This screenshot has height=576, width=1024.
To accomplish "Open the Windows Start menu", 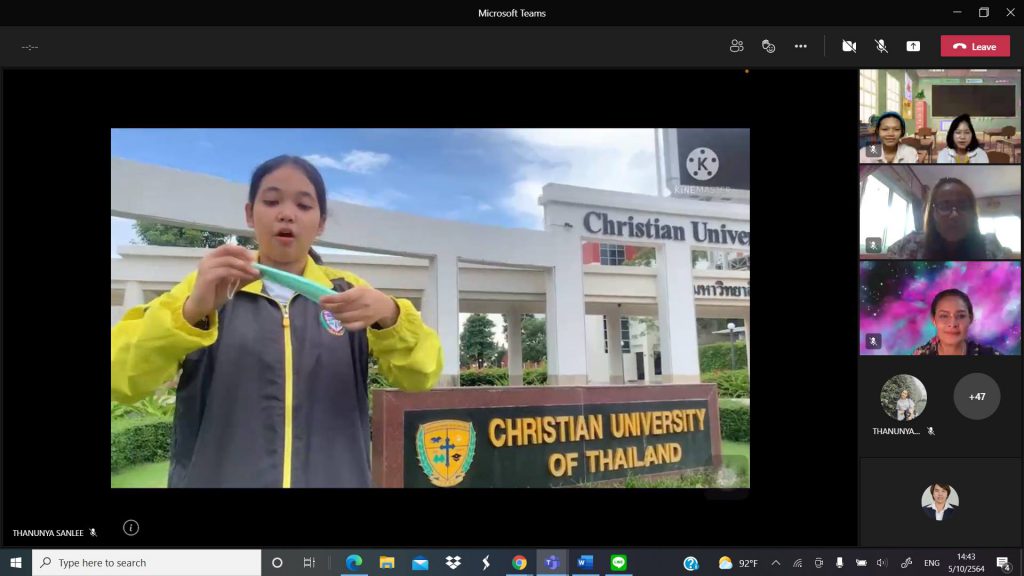I will point(16,562).
